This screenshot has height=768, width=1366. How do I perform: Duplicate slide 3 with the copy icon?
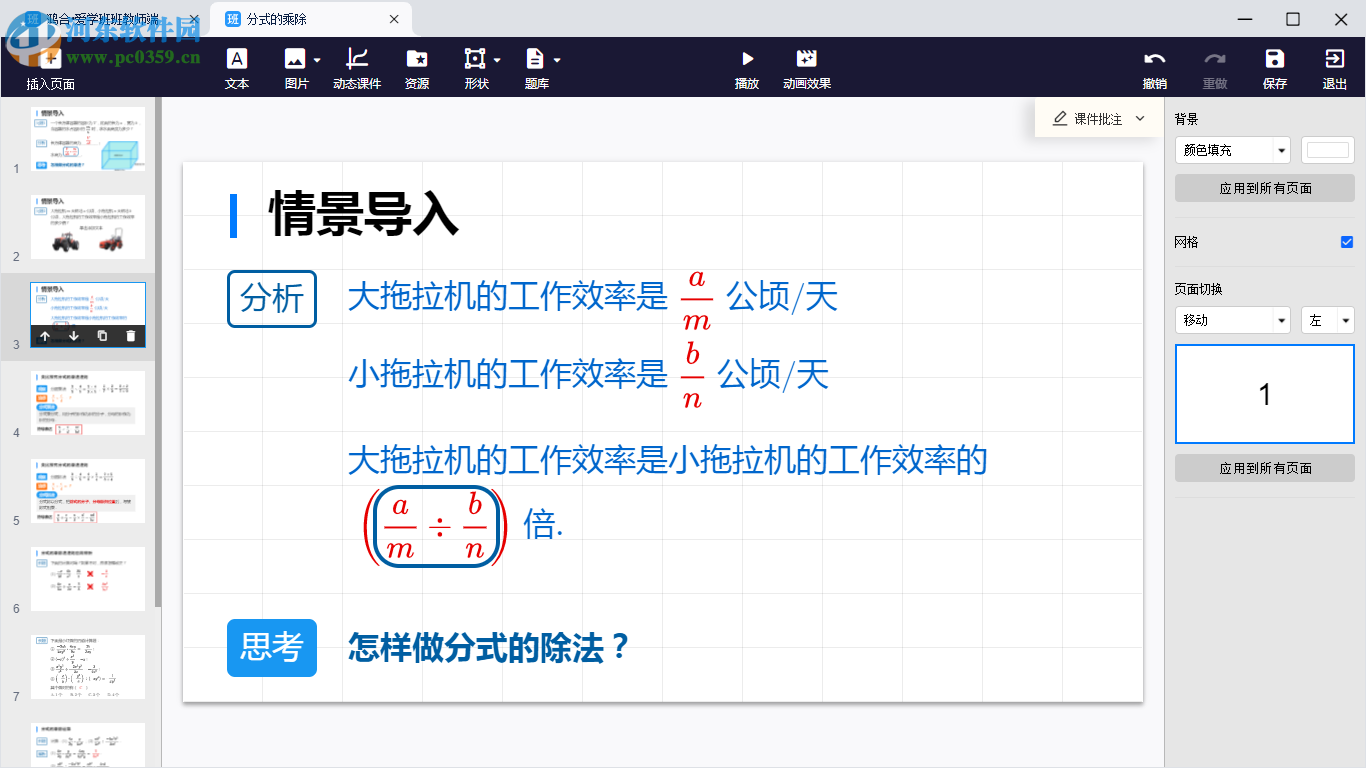tap(101, 337)
